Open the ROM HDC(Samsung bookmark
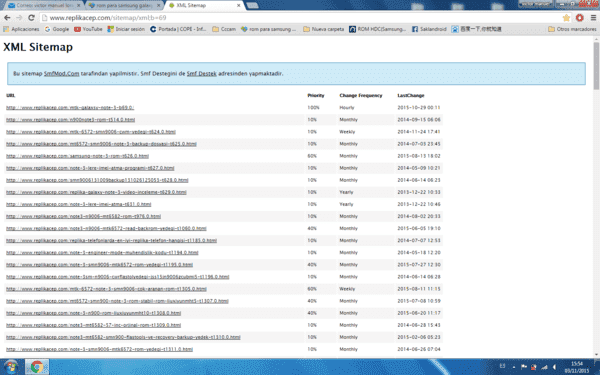600x375 pixels. (377, 29)
